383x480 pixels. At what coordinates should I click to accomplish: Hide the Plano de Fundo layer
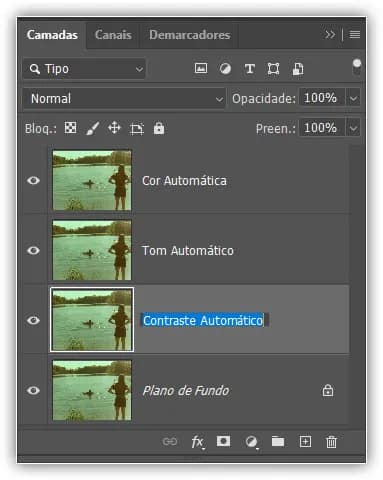(33, 390)
